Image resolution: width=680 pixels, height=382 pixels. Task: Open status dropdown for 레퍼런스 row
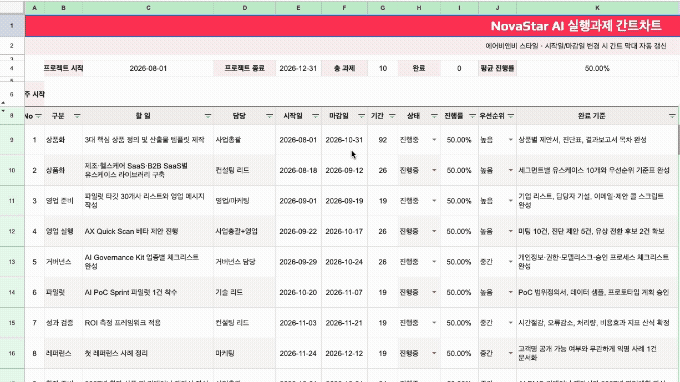click(434, 353)
